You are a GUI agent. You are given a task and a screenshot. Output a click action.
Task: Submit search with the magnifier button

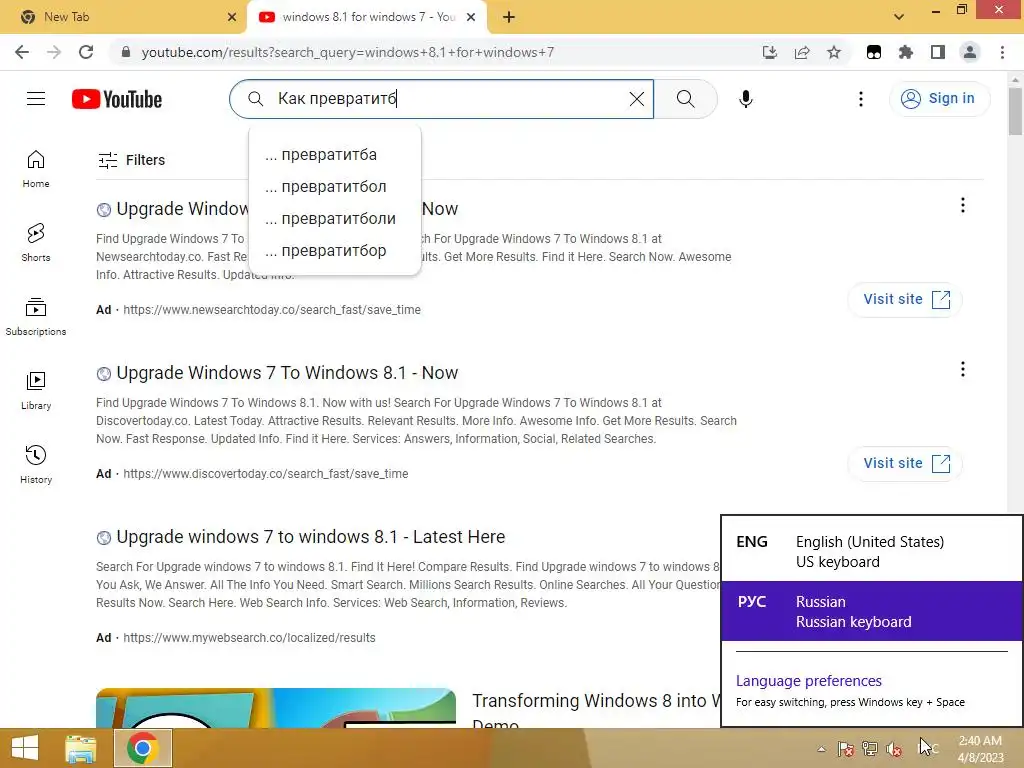pyautogui.click(x=685, y=99)
